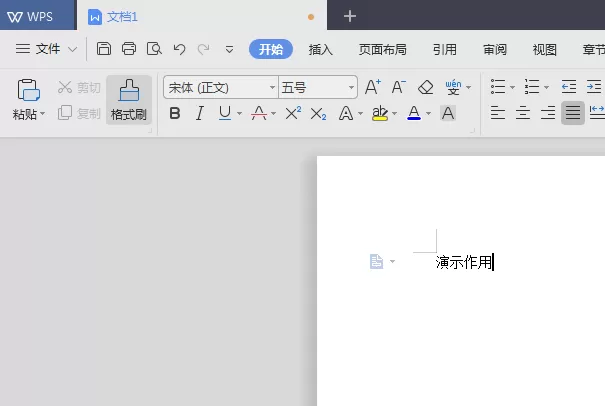This screenshot has width=605, height=406.
Task: Switch to the 插入 ribbon tab
Action: [321, 49]
